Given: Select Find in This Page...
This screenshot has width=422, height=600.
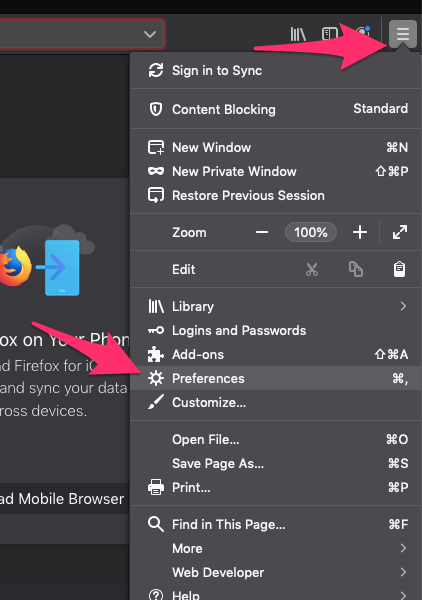Looking at the screenshot, I should (x=275, y=524).
